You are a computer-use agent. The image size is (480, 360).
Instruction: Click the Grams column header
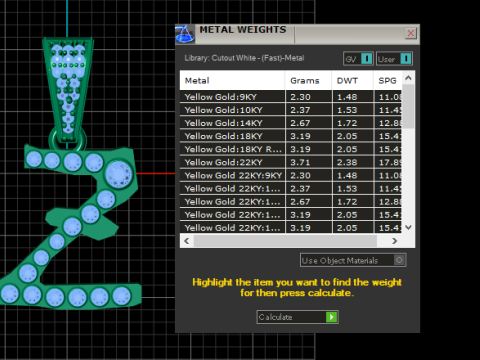(x=308, y=81)
